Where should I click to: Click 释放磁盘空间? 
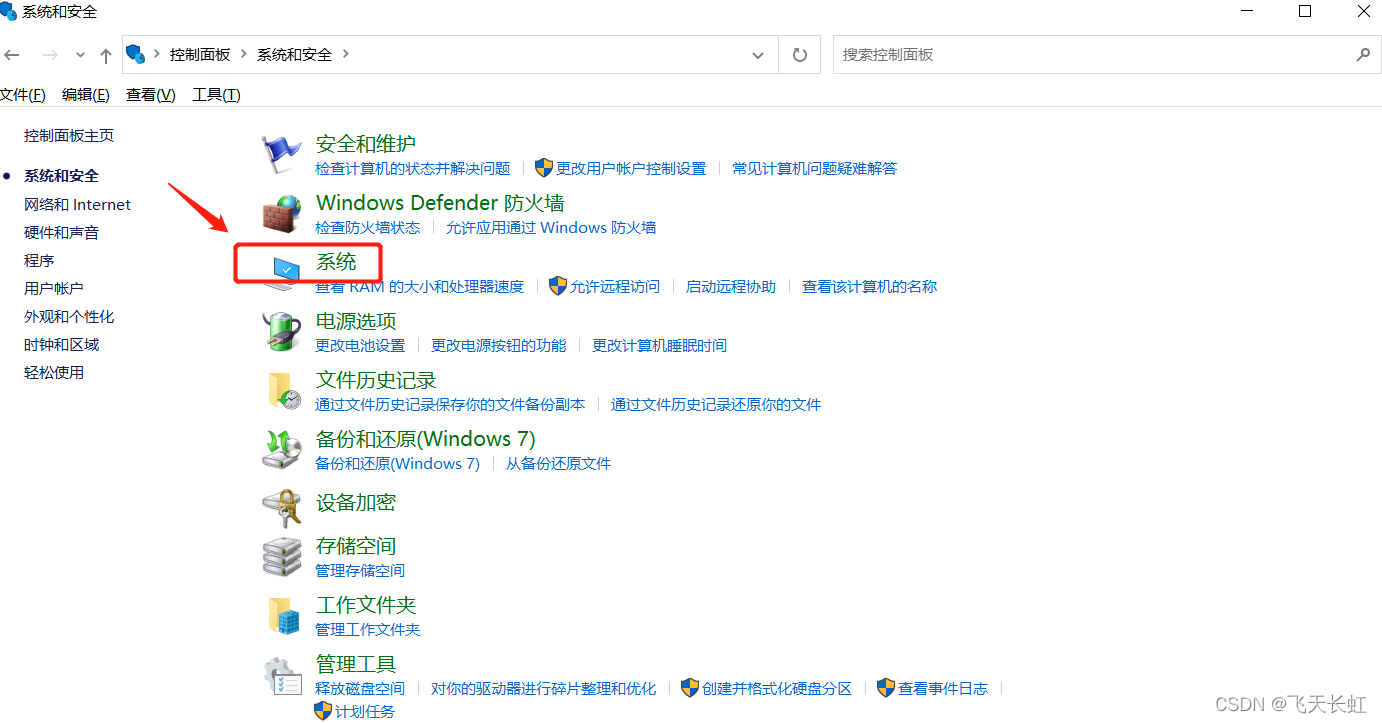point(360,688)
